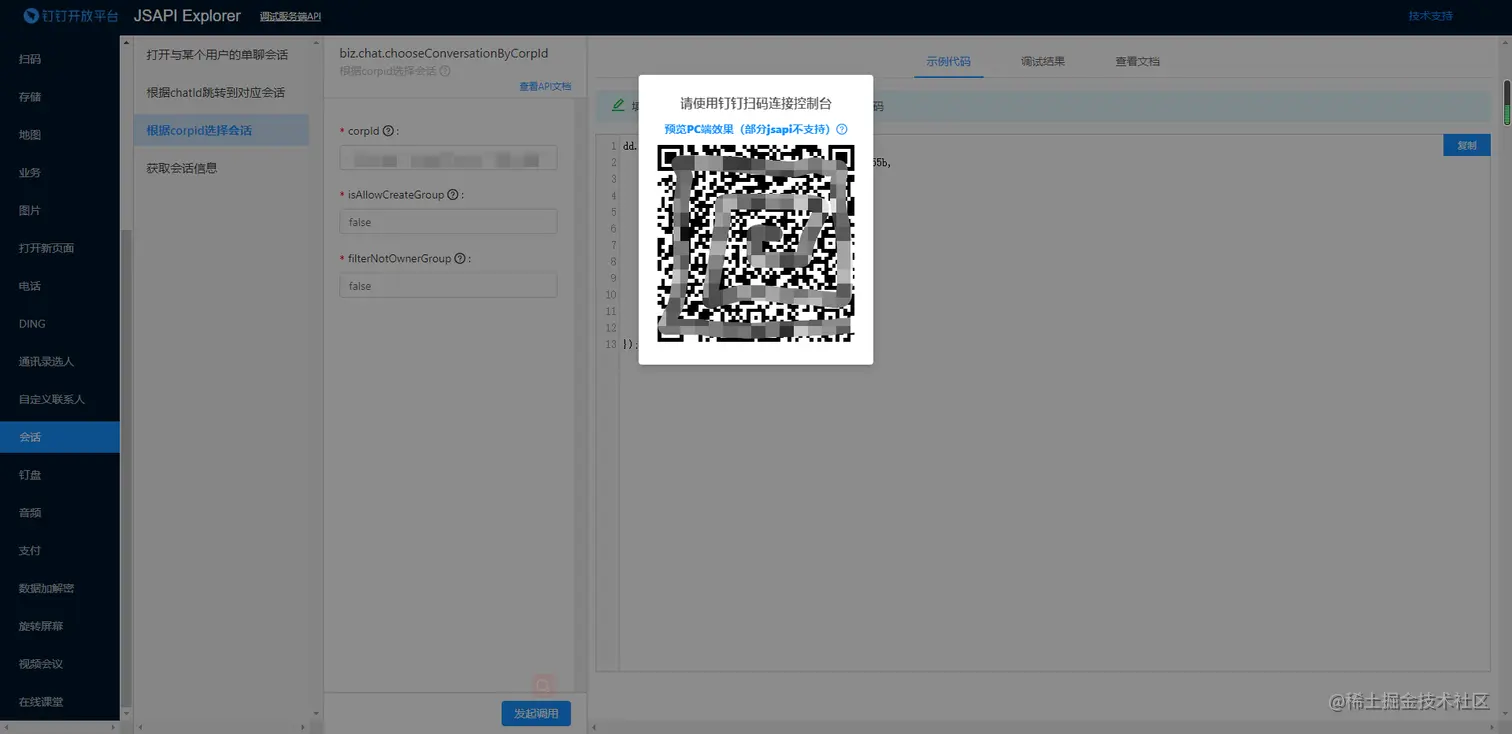Select 音频 in left sidebar

(x=59, y=513)
